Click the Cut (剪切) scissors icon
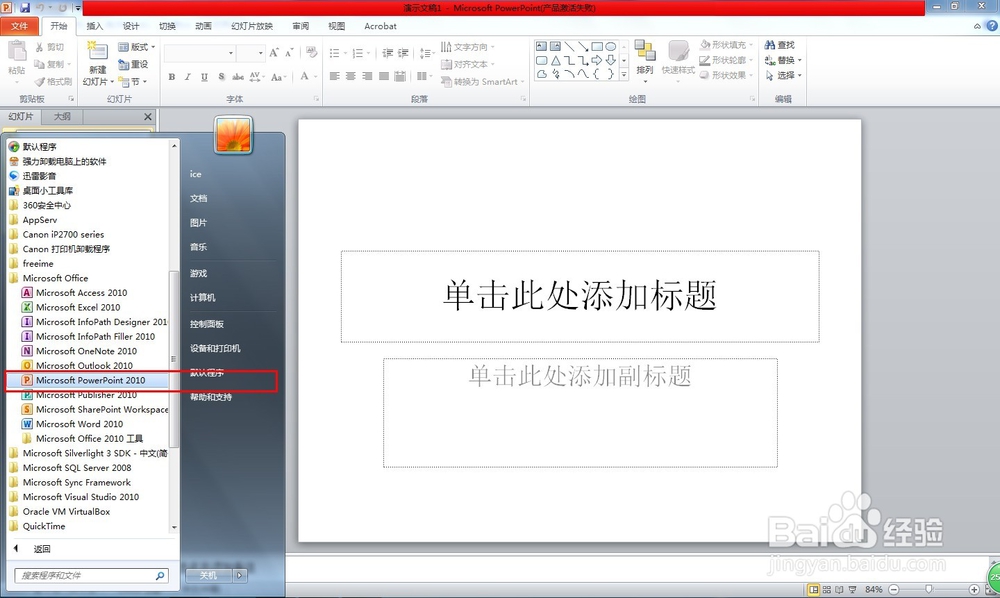This screenshot has width=1000, height=598. (39, 47)
